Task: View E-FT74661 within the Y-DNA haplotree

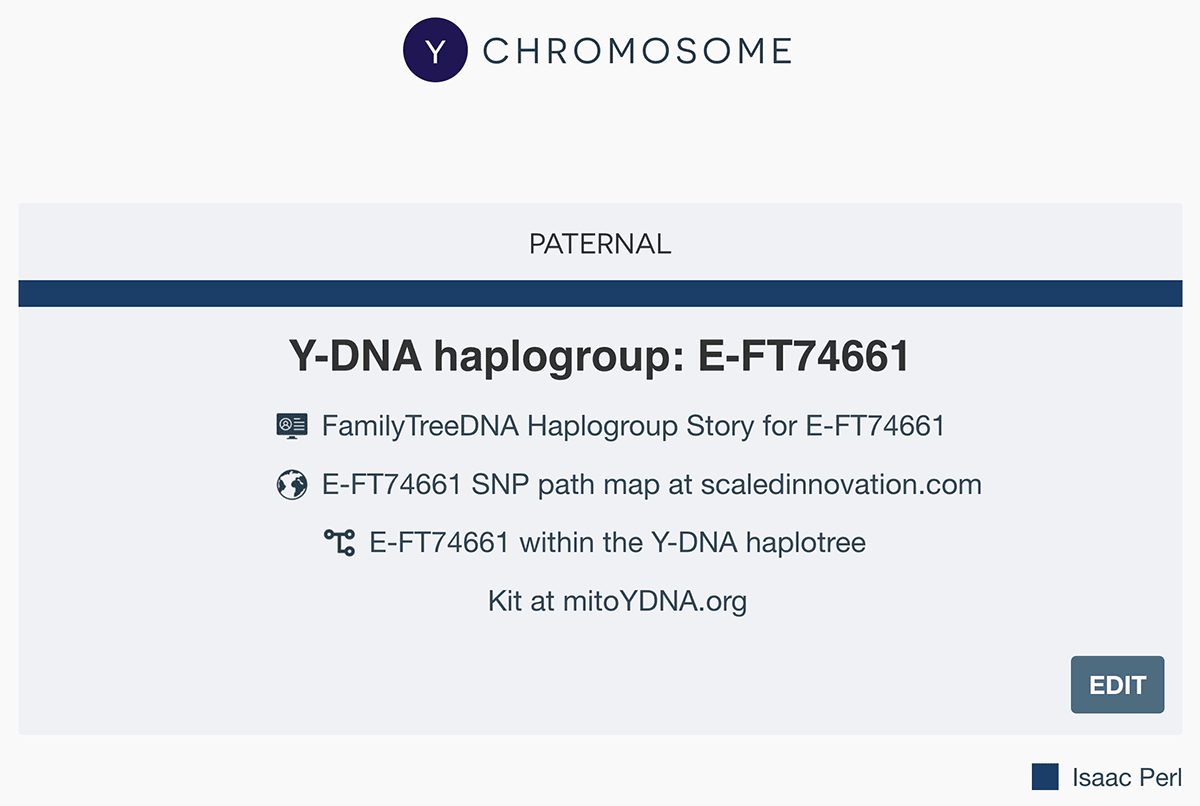Action: [x=617, y=542]
